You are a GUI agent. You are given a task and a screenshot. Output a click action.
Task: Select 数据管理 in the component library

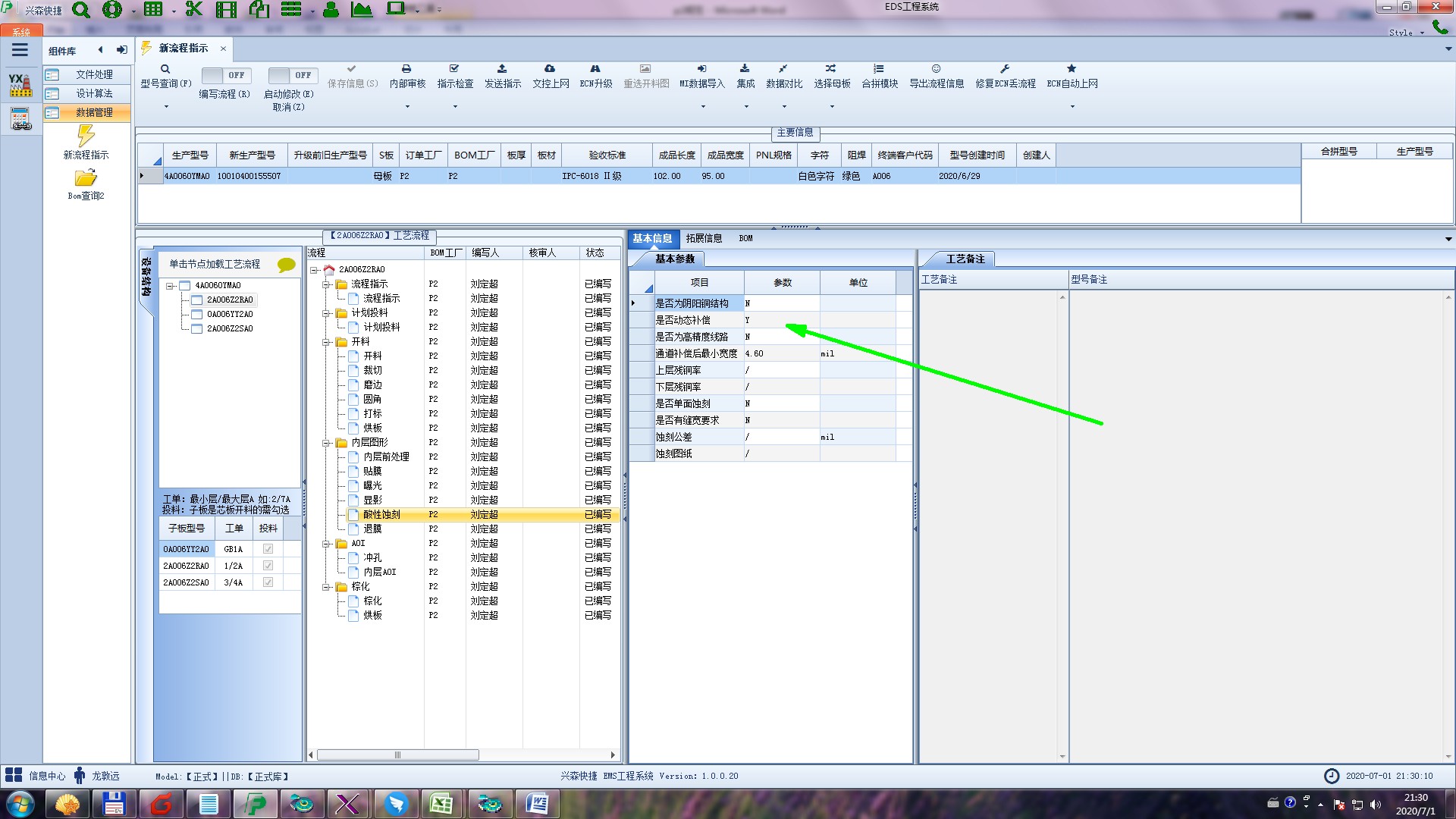coord(94,112)
